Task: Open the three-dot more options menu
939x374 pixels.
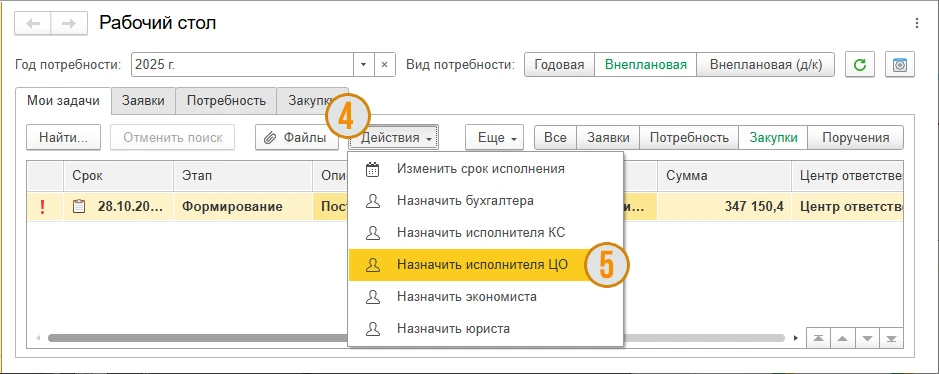Action: 917,23
